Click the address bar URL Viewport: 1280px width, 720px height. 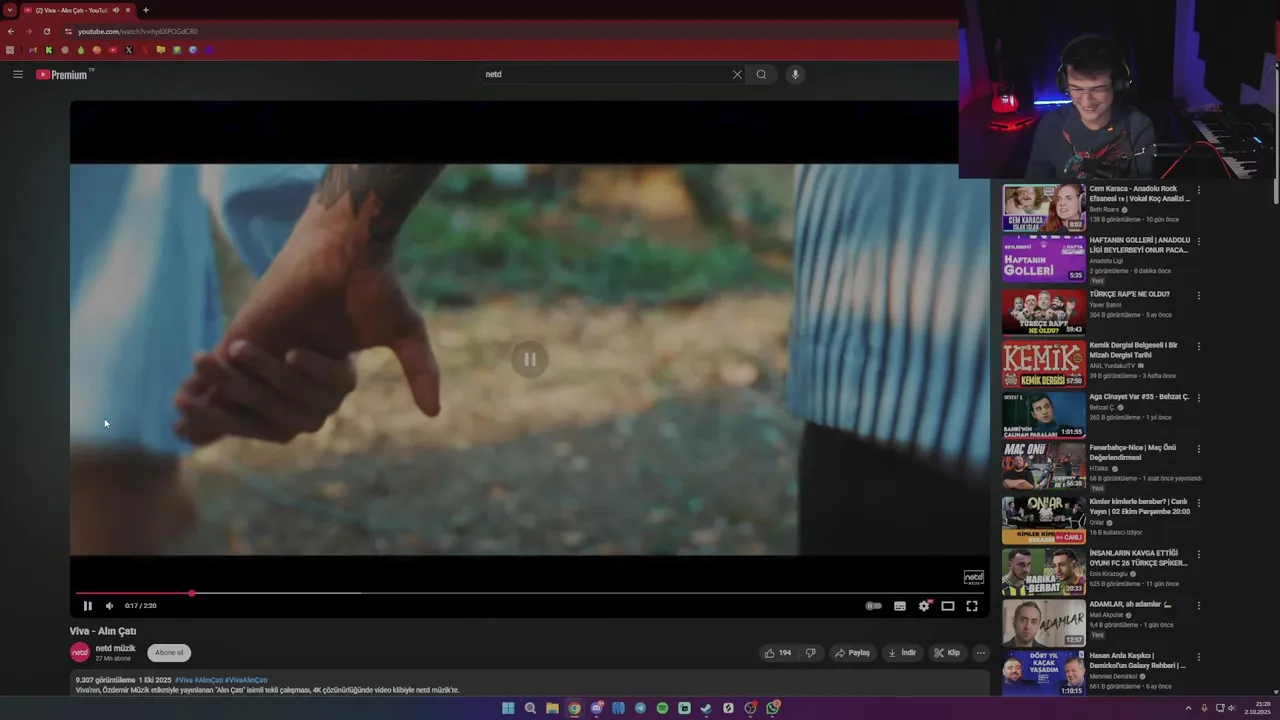coord(138,31)
